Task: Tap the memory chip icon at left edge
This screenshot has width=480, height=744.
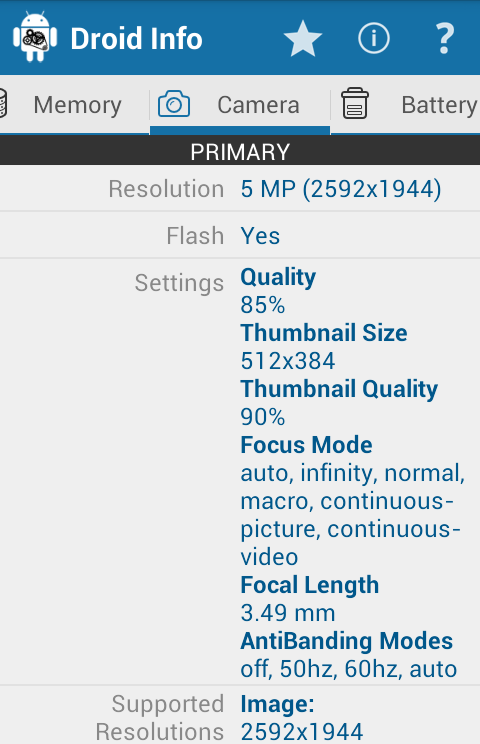Action: (x=3, y=103)
